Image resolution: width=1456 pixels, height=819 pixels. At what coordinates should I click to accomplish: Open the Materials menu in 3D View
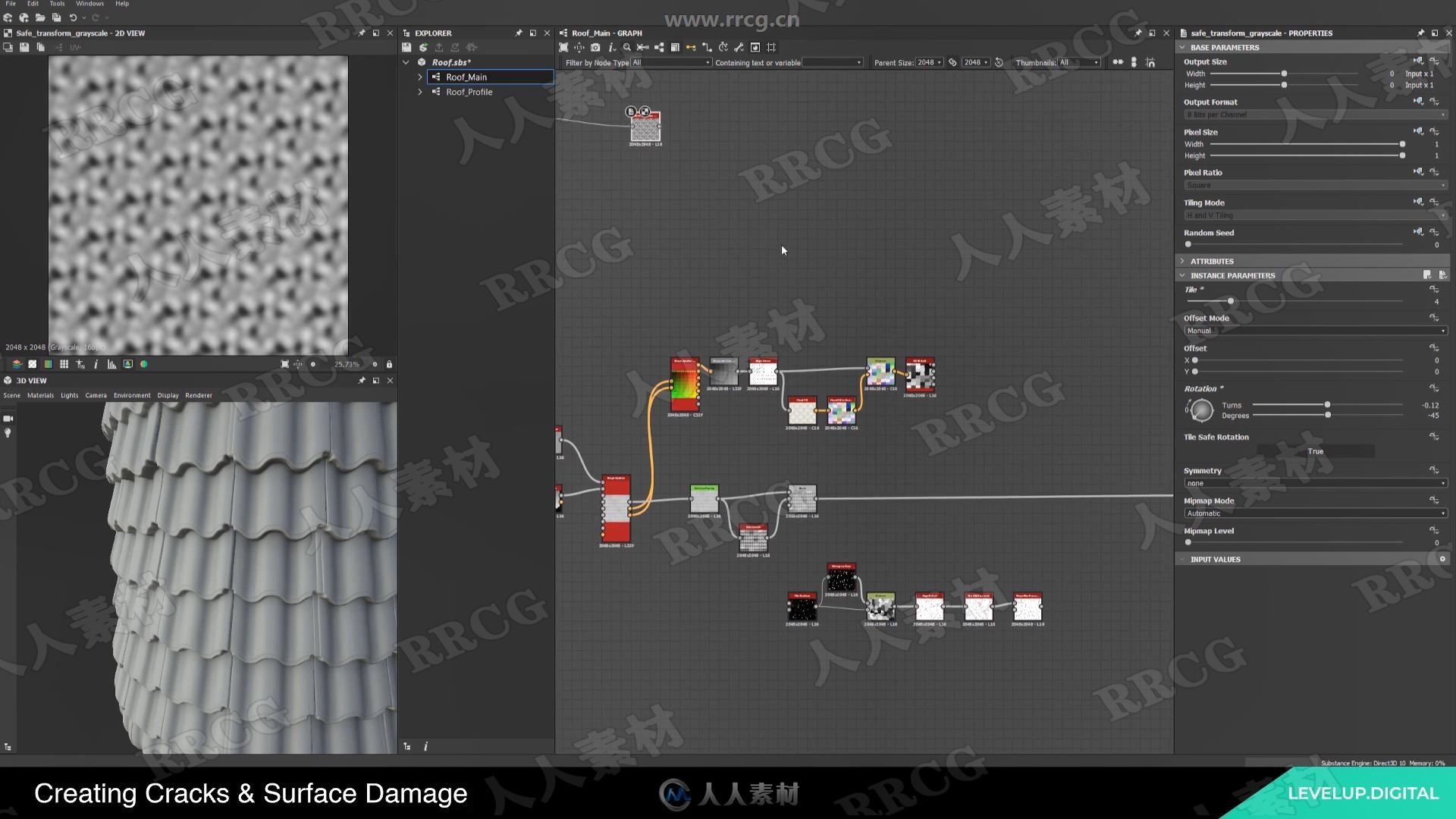41,395
